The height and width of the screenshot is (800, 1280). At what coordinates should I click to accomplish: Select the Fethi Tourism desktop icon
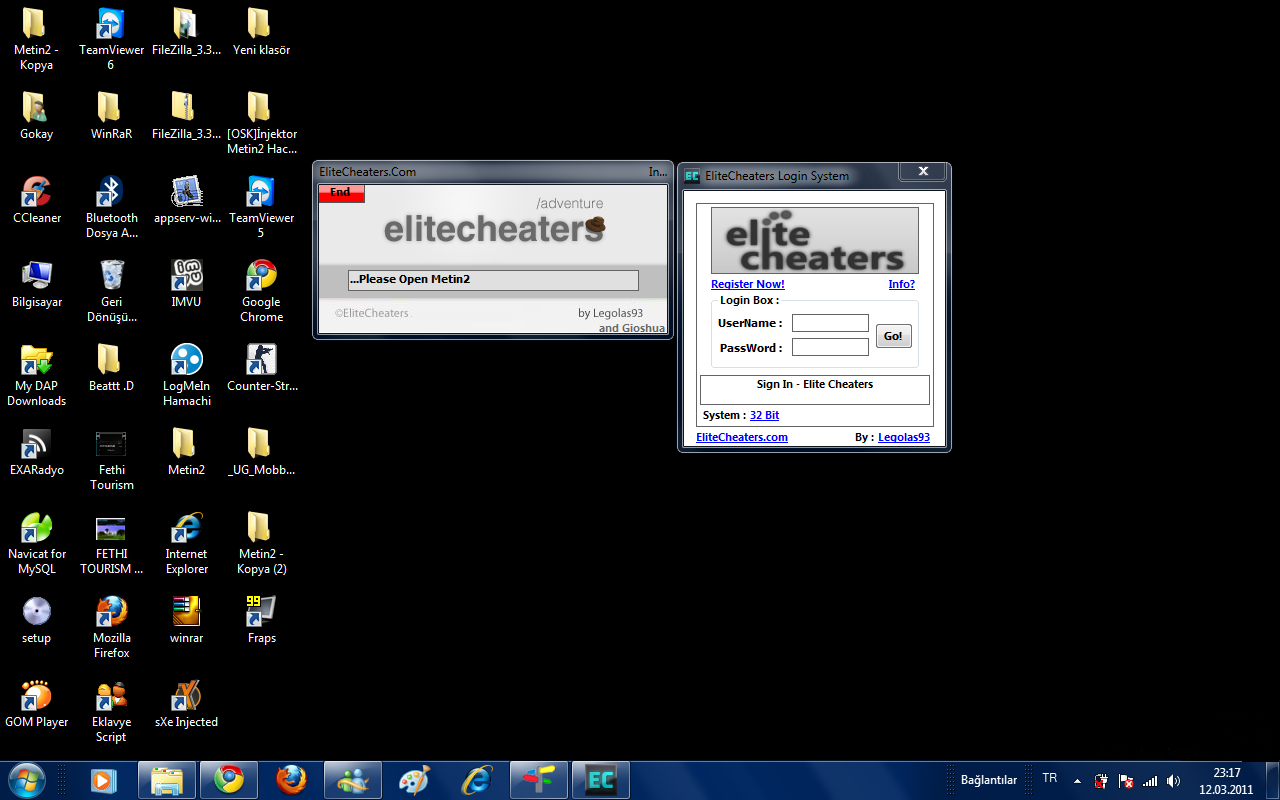pyautogui.click(x=111, y=460)
